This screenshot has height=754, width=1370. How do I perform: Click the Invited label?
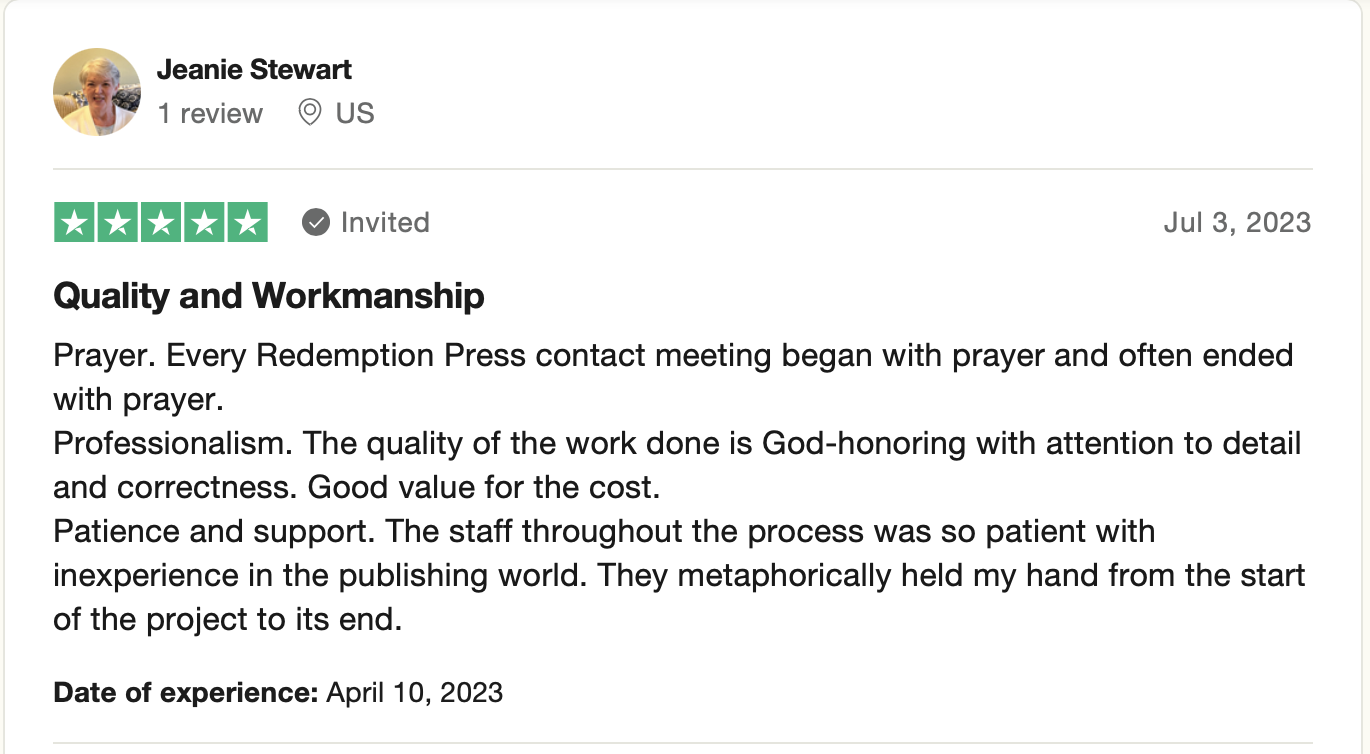point(385,222)
